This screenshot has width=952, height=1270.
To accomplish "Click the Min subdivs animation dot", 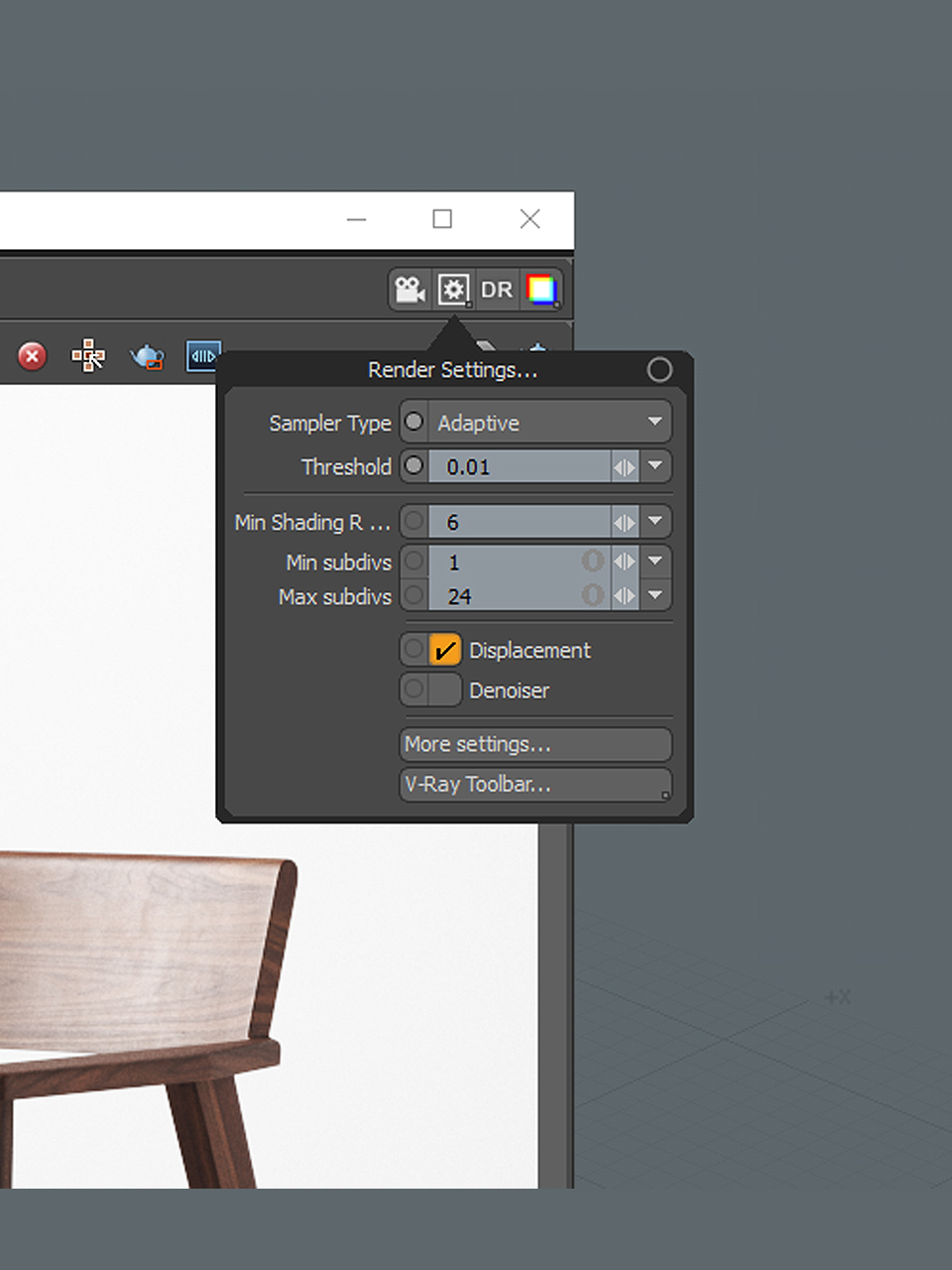I will click(415, 562).
